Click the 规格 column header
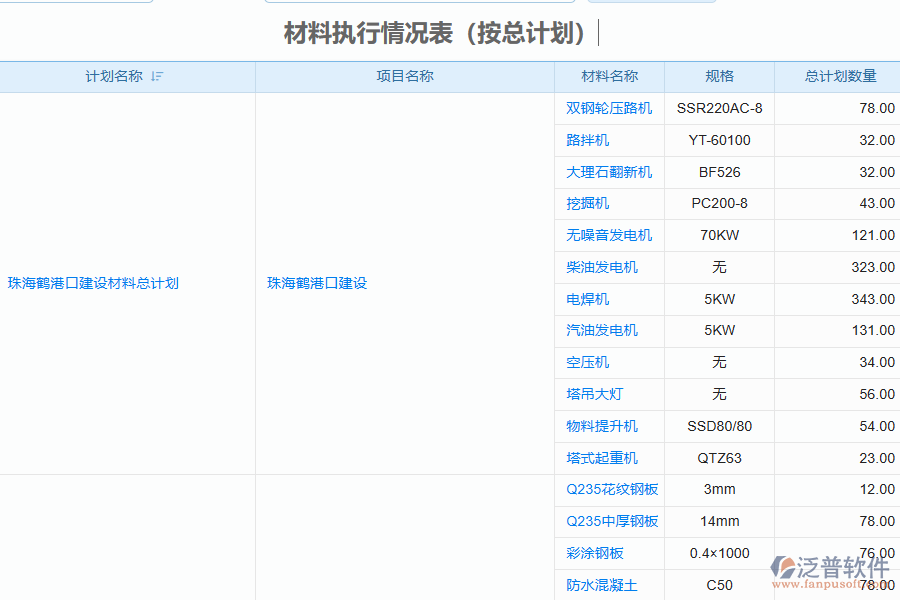The image size is (900, 600). coord(719,76)
